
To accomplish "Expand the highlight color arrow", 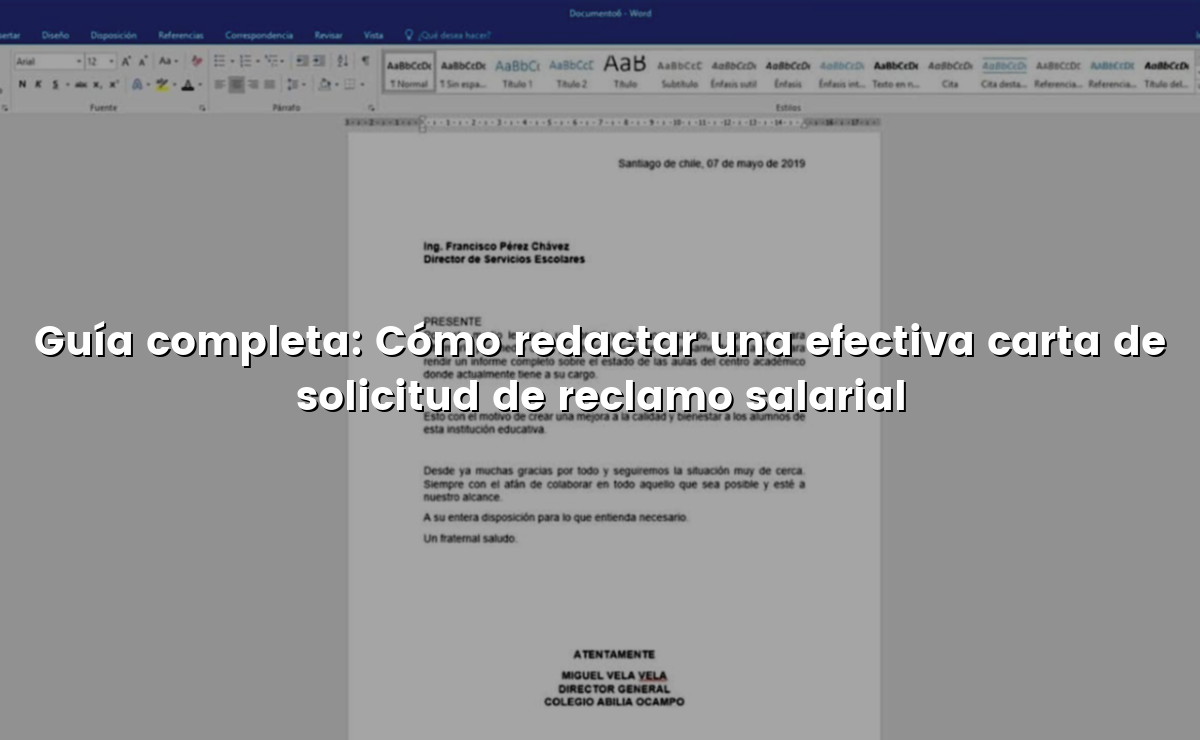I will [x=175, y=85].
